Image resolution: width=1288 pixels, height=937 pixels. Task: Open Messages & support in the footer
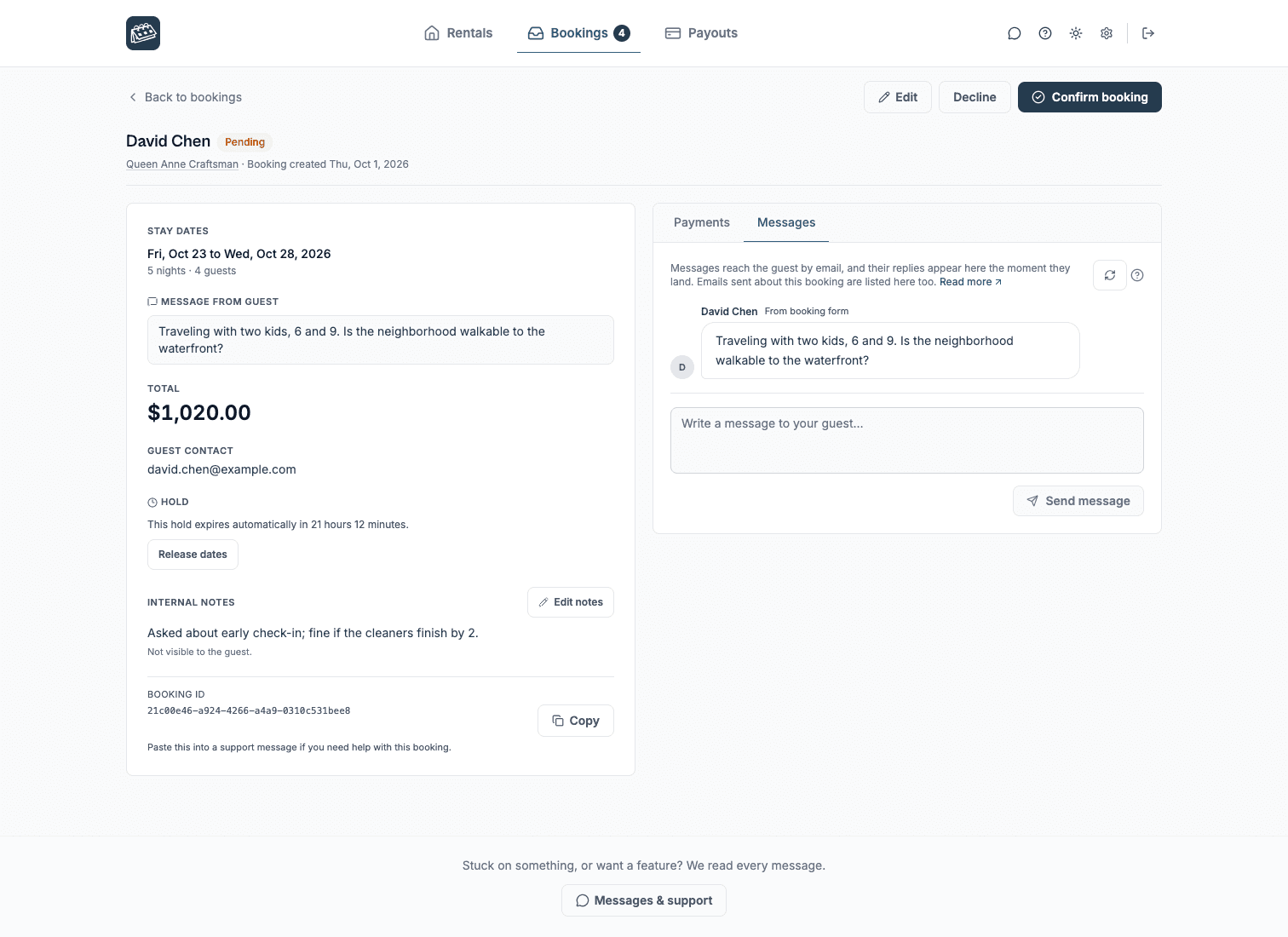pyautogui.click(x=644, y=900)
